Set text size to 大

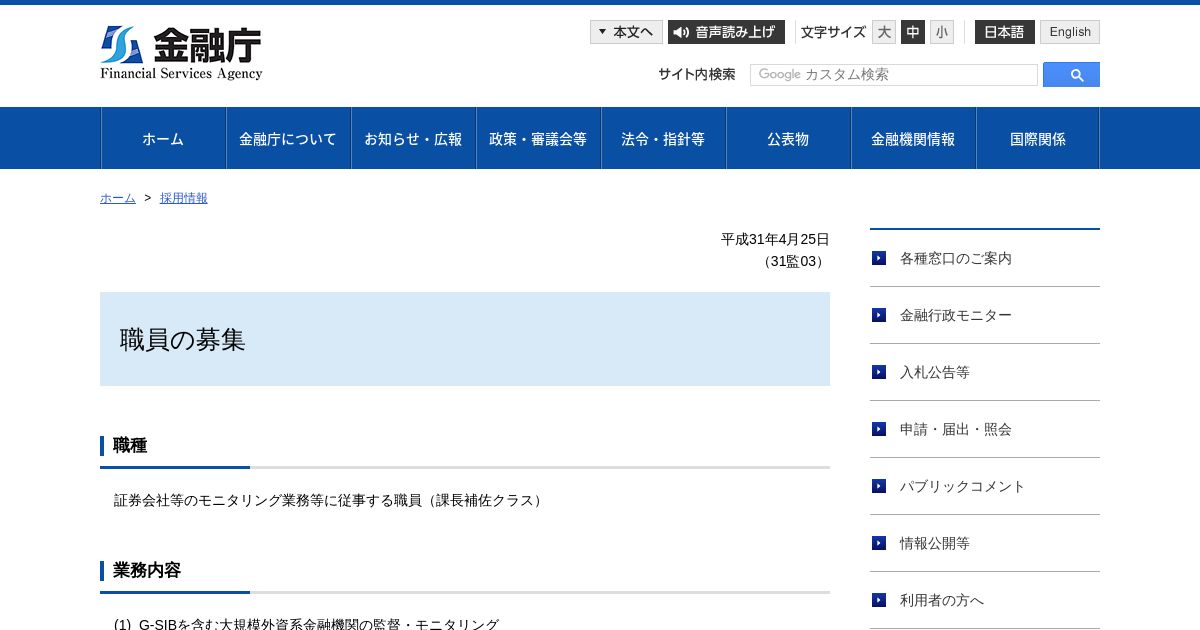(884, 32)
